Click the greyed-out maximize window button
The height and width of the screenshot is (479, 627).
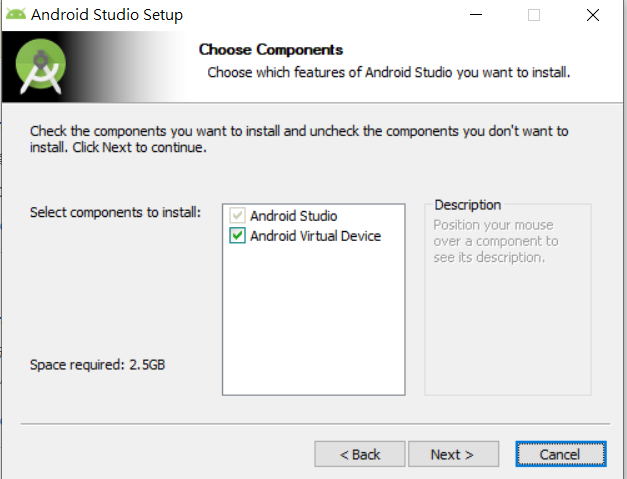click(x=534, y=15)
